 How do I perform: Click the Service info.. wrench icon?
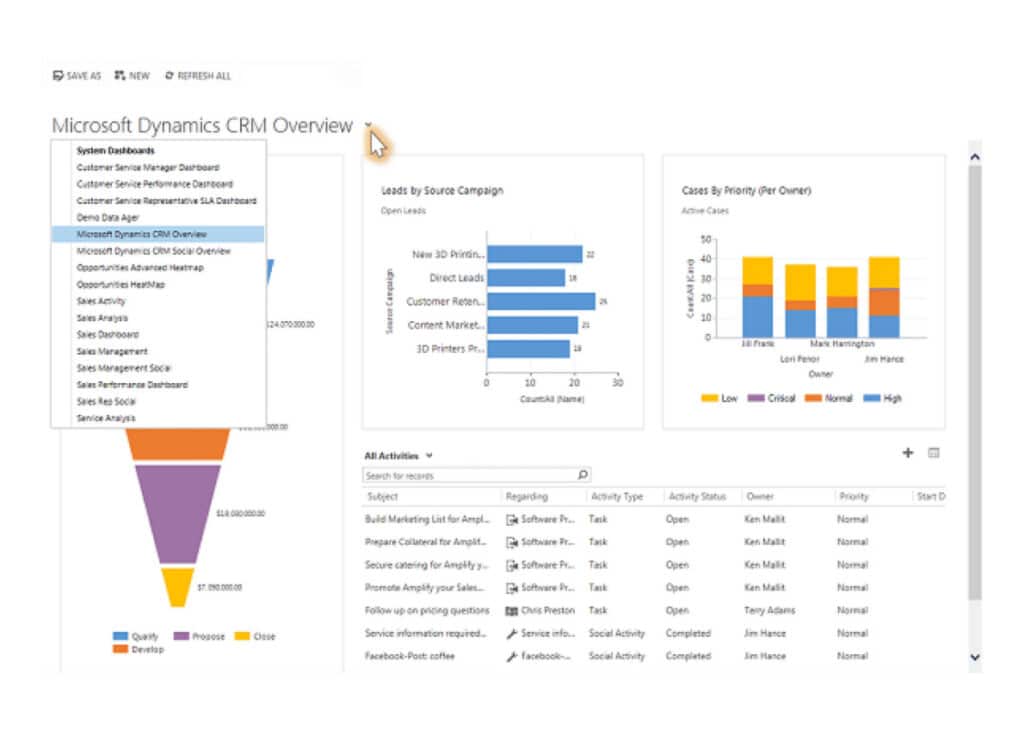[x=512, y=634]
